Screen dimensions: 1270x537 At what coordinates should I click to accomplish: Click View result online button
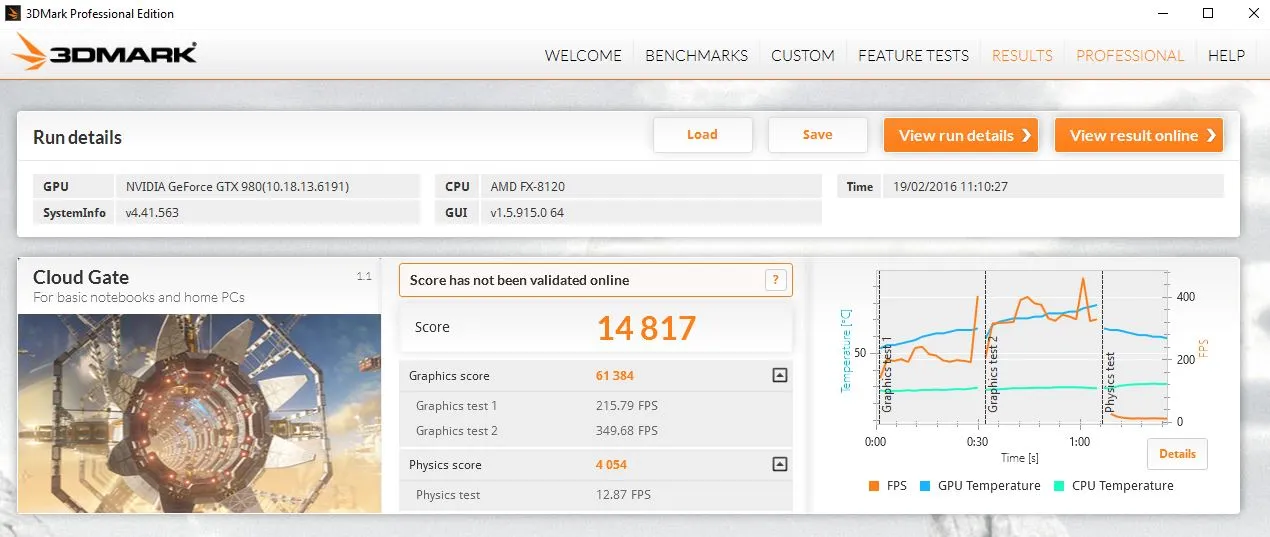point(1138,135)
